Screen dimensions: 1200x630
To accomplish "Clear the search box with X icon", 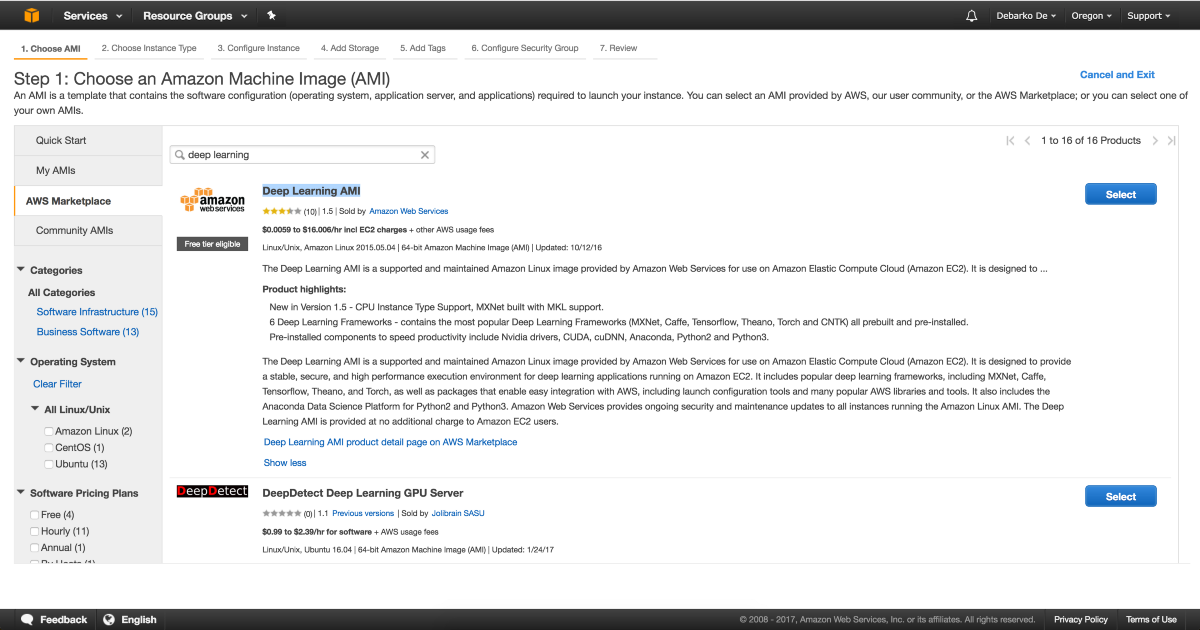I will click(x=425, y=155).
